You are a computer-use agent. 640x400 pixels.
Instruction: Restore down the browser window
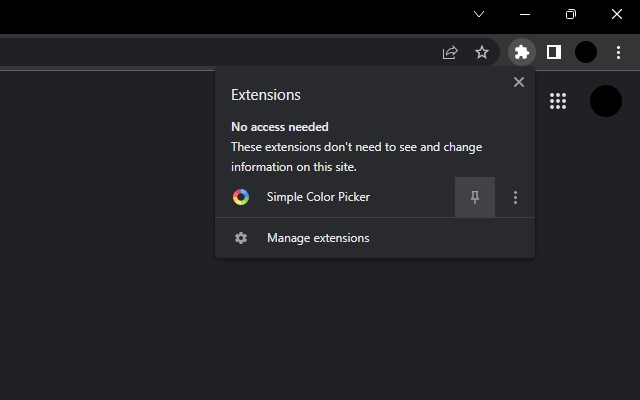[571, 14]
